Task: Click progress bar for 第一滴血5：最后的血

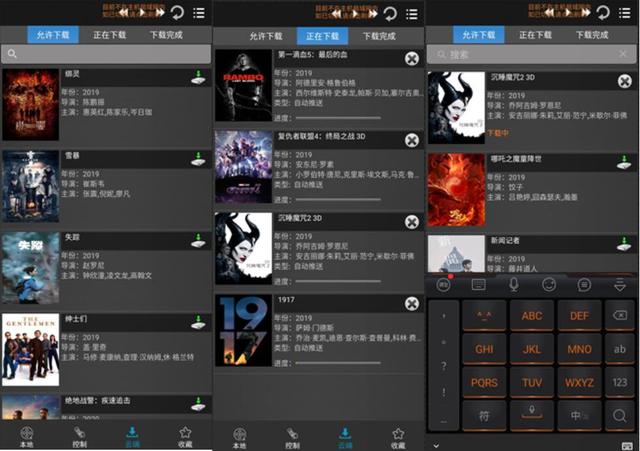Action: [338, 118]
